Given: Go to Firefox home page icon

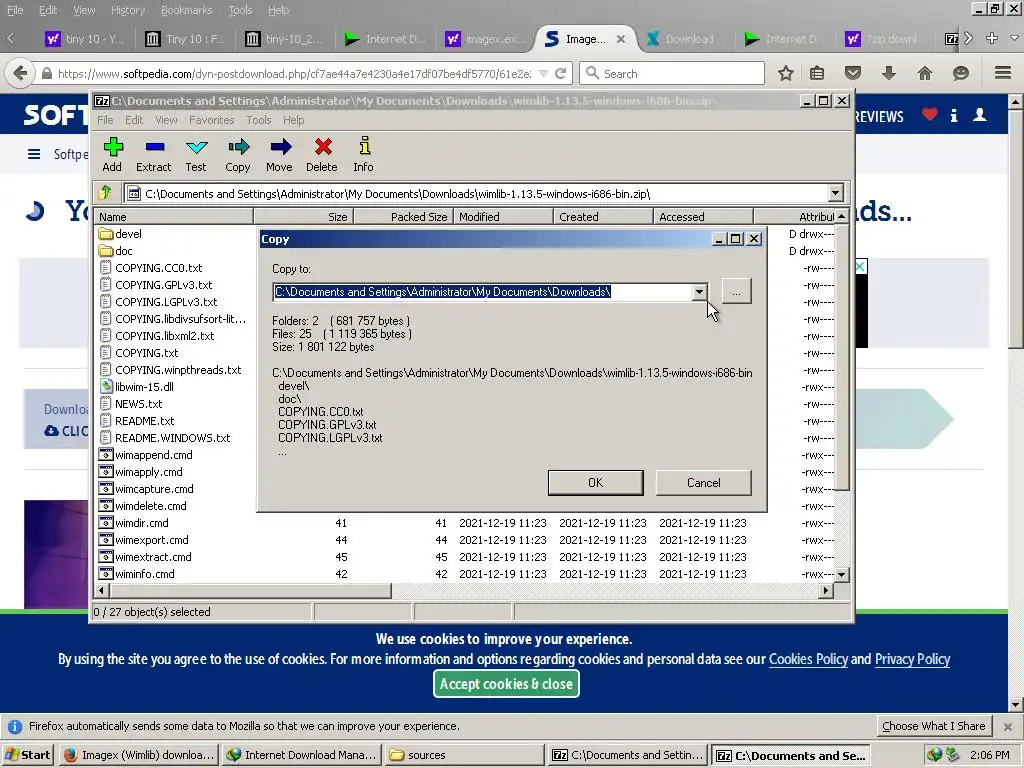Looking at the screenshot, I should [x=925, y=73].
